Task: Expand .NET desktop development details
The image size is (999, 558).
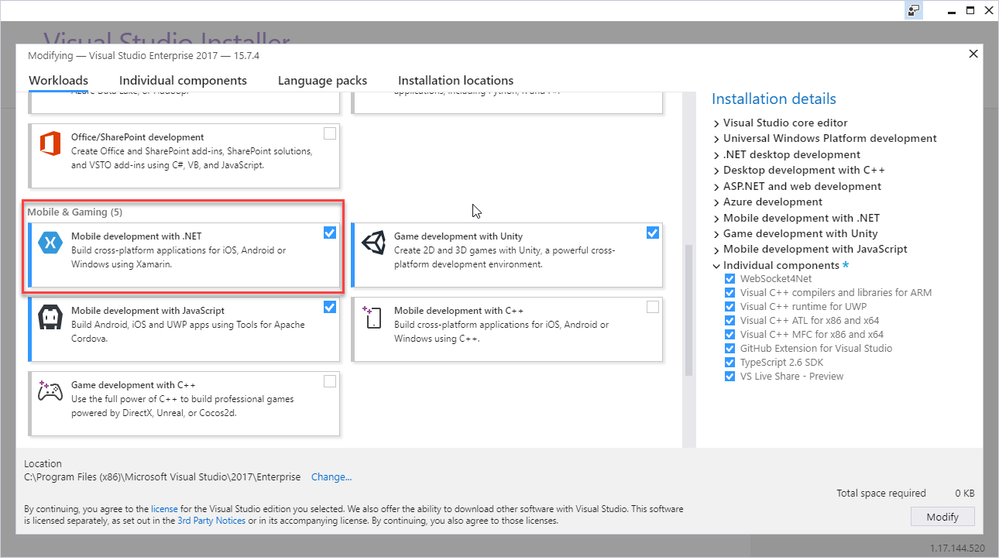Action: click(716, 155)
